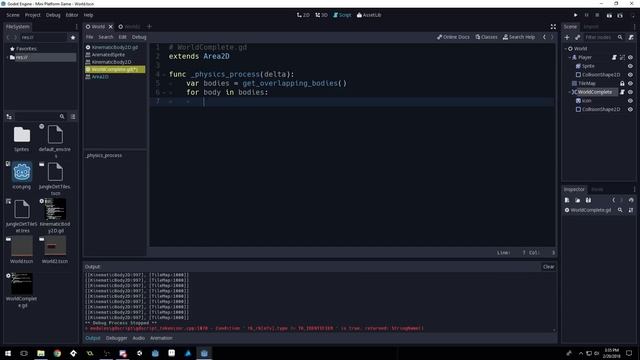Open the AssetLib workspace
Viewport: 640px width, 360px height.
click(369, 15)
